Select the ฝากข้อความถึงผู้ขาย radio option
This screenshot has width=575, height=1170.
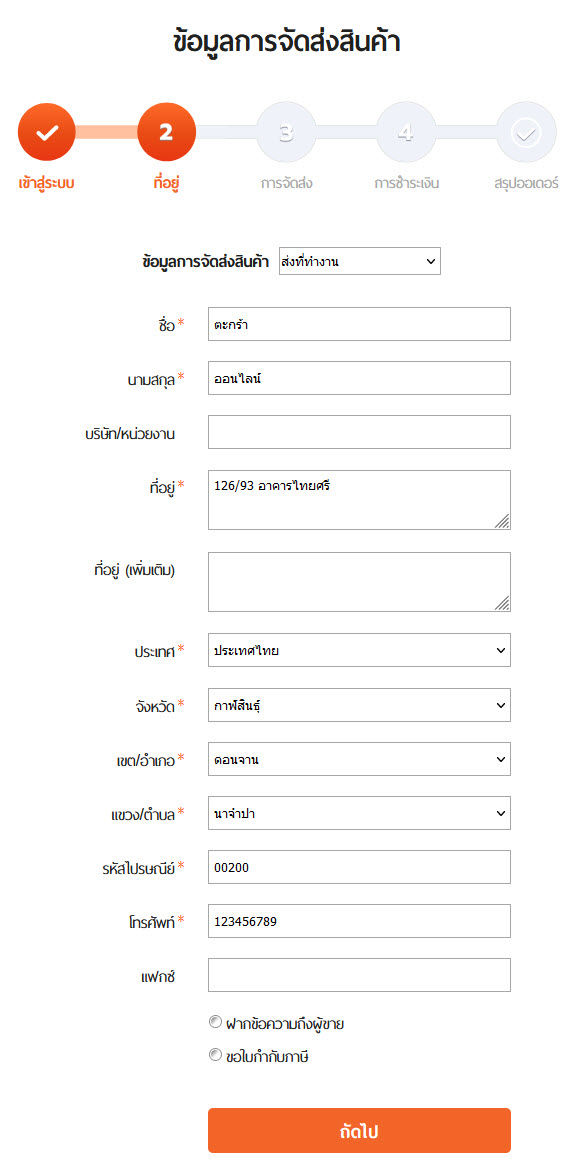[x=216, y=1022]
